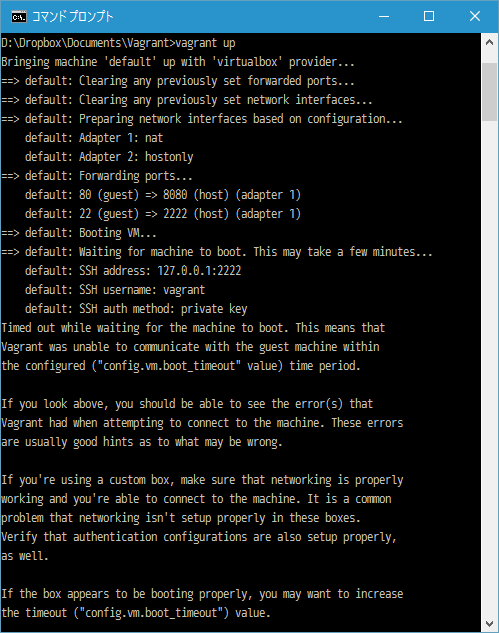Maximize the Command Prompt window

pyautogui.click(x=429, y=17)
